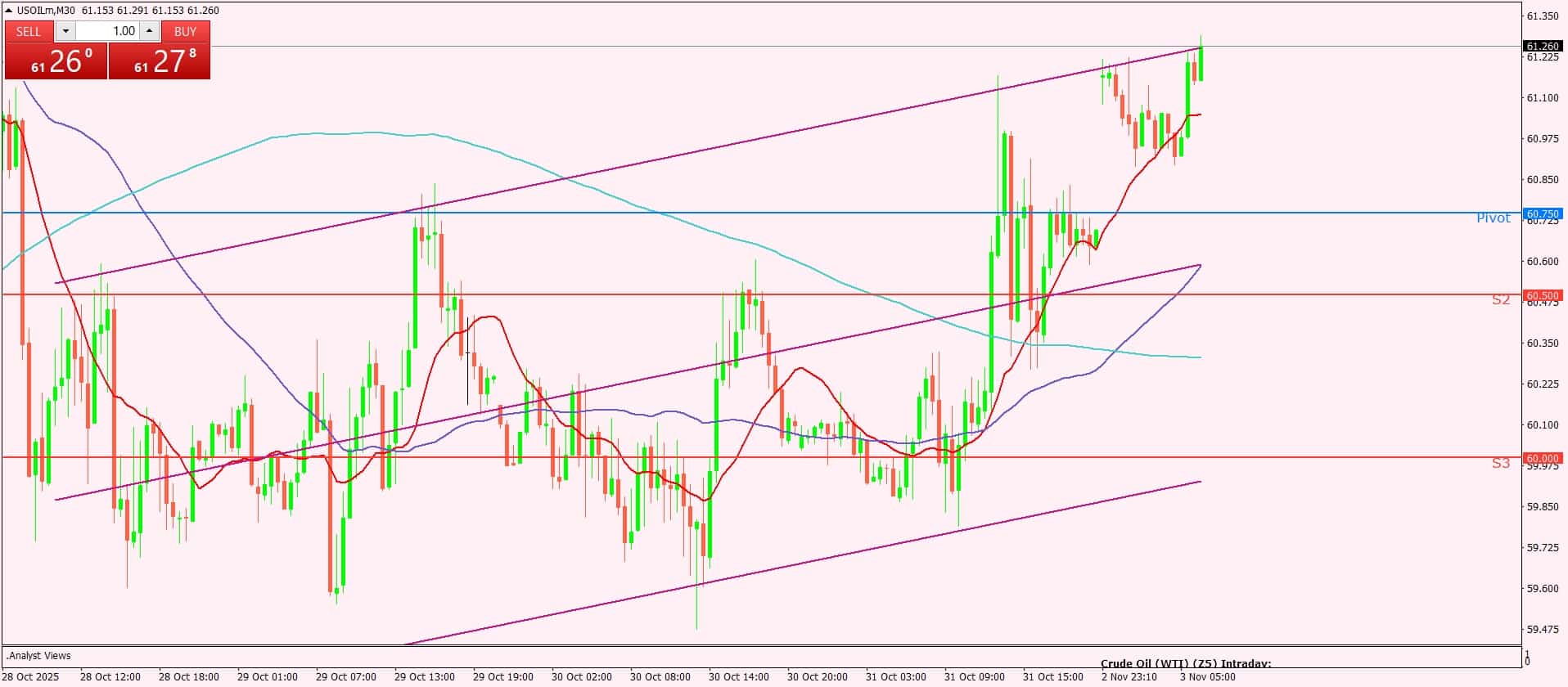Click the 3 Nov 05:00 time label

1208,677
